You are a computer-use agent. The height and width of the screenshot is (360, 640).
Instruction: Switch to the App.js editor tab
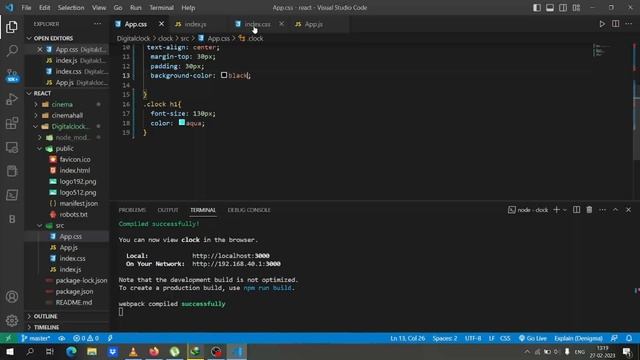coord(313,24)
